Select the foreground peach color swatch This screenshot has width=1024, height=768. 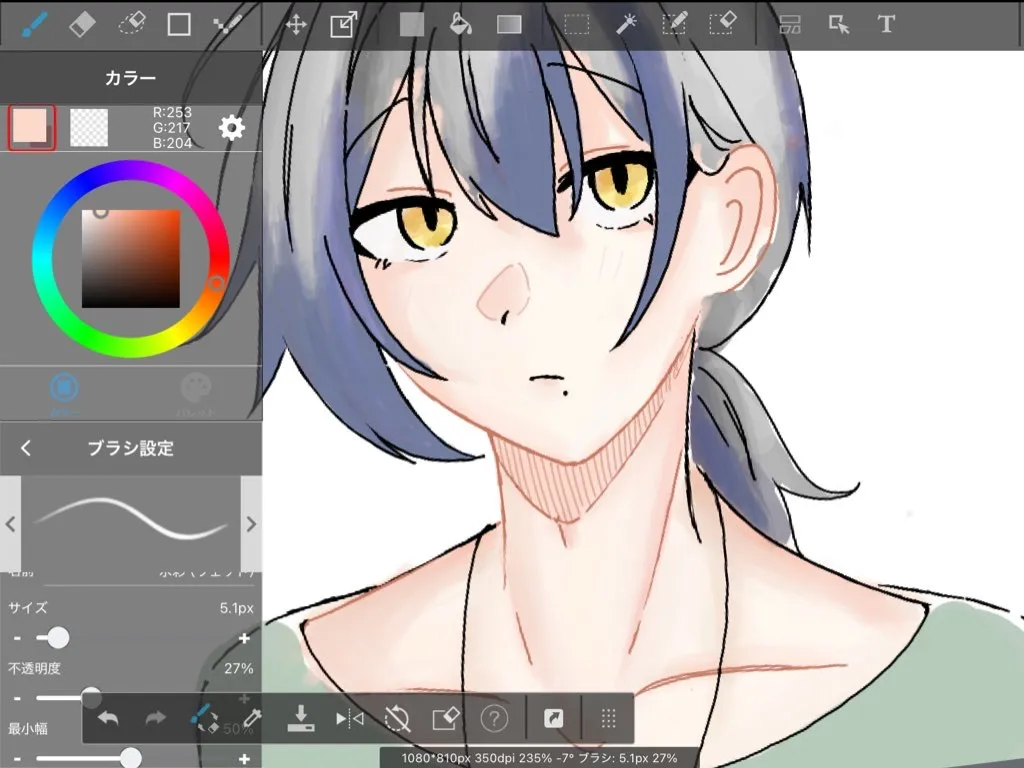(31, 127)
